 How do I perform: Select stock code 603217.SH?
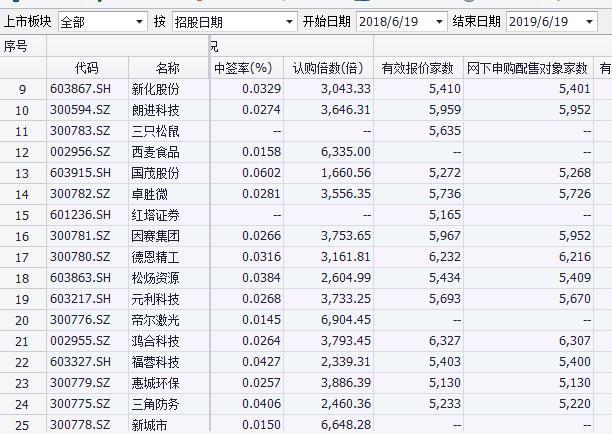pos(80,299)
